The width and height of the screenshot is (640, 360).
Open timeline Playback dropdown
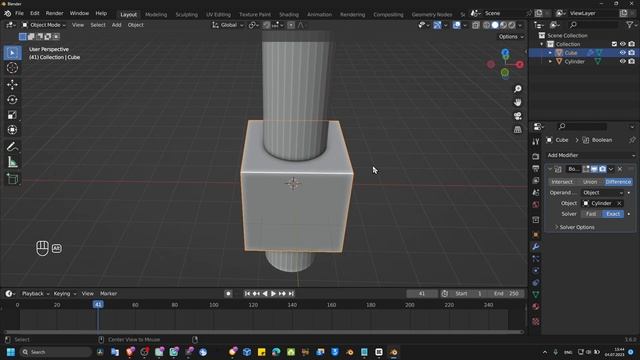pyautogui.click(x=35, y=293)
